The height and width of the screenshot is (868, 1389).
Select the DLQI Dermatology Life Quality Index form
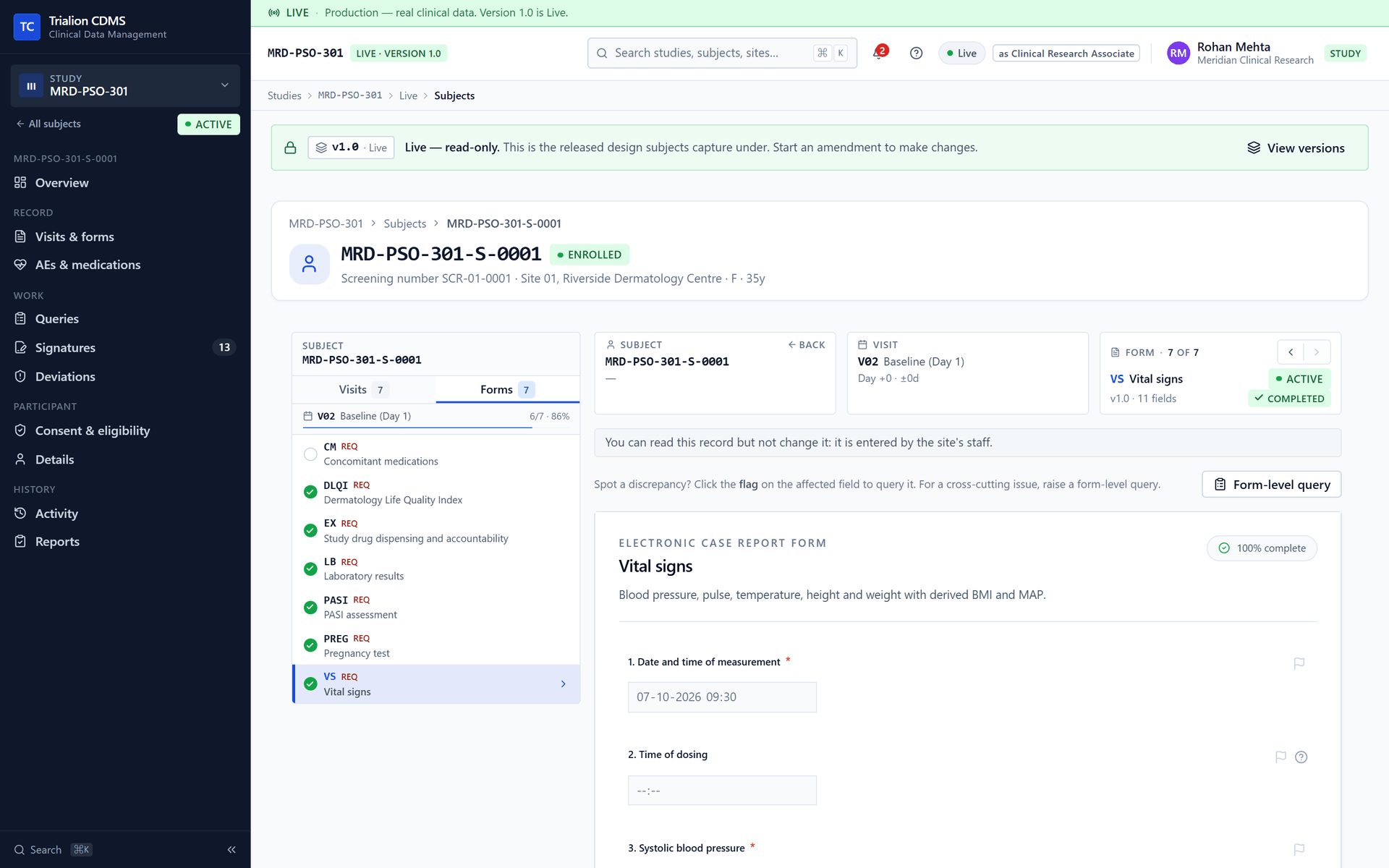tap(436, 493)
